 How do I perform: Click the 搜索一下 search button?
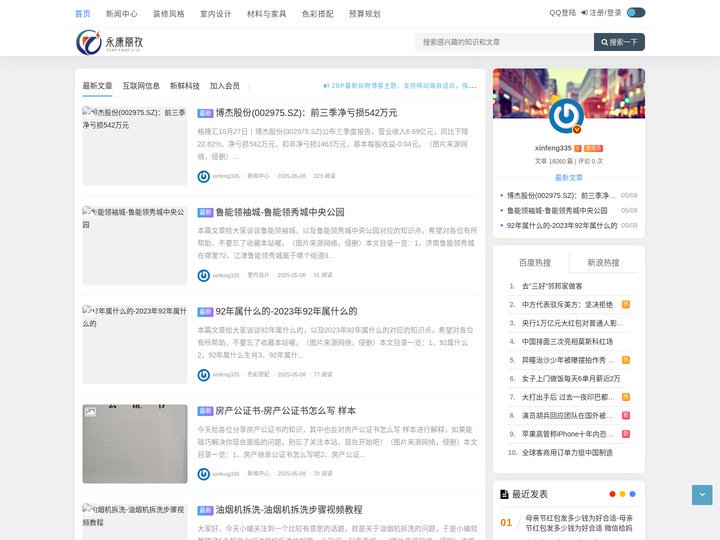619,42
